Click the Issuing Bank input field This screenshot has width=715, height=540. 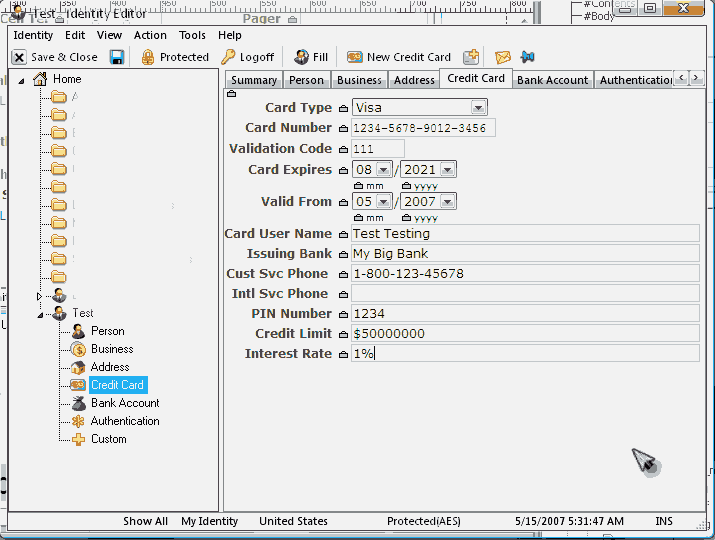click(525, 254)
